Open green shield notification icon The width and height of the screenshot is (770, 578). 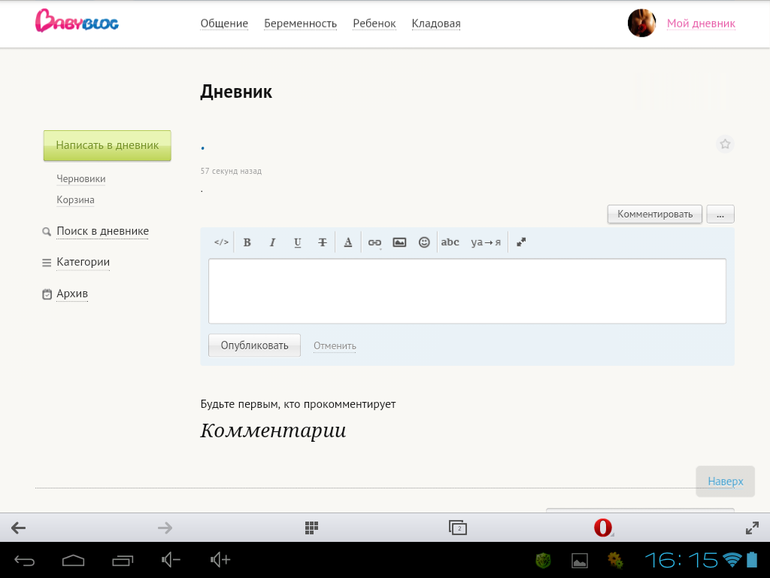point(543,560)
